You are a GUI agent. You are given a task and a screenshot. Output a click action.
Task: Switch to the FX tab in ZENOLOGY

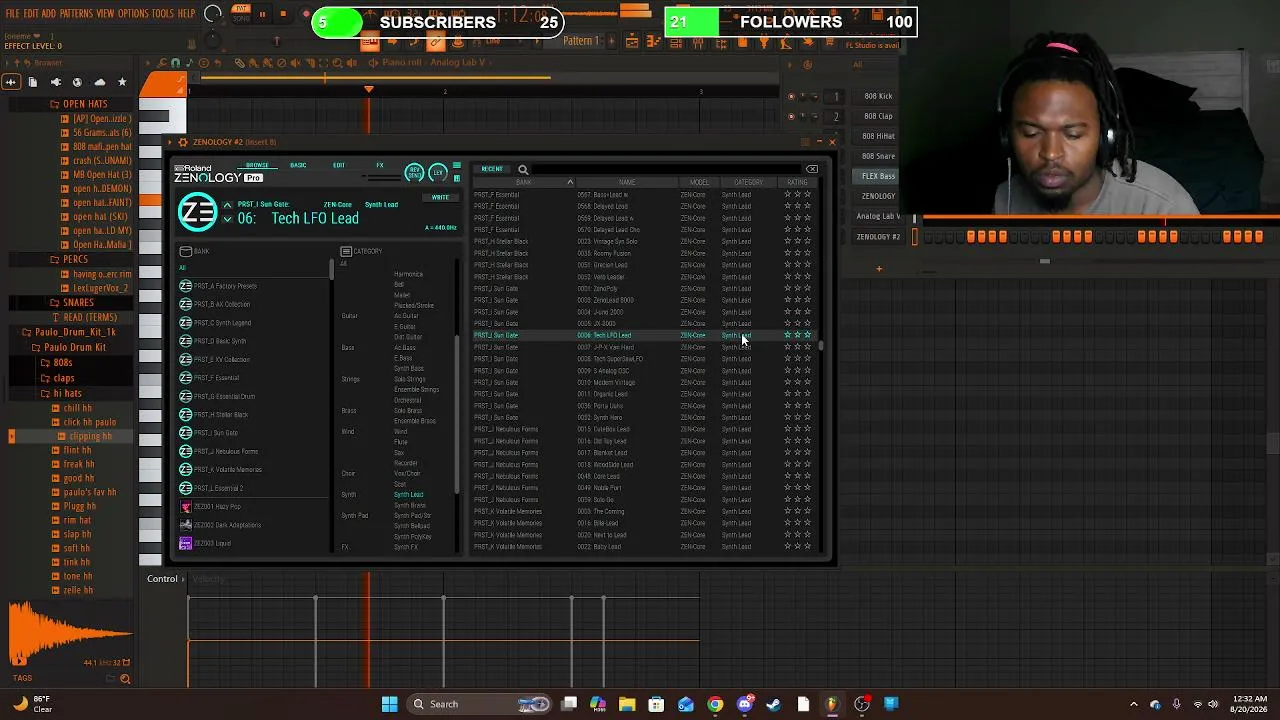[x=380, y=166]
